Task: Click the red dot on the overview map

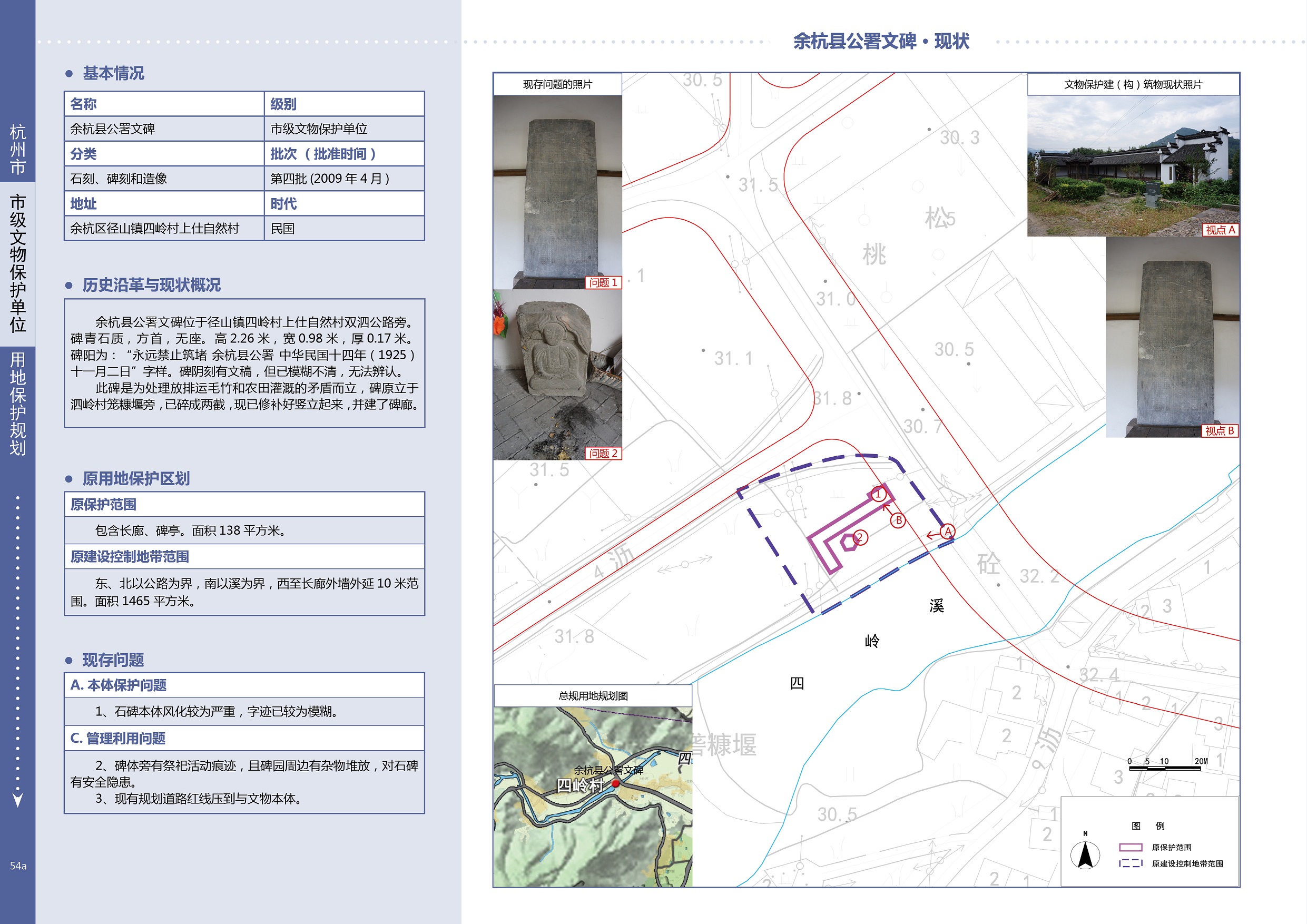Action: (615, 784)
